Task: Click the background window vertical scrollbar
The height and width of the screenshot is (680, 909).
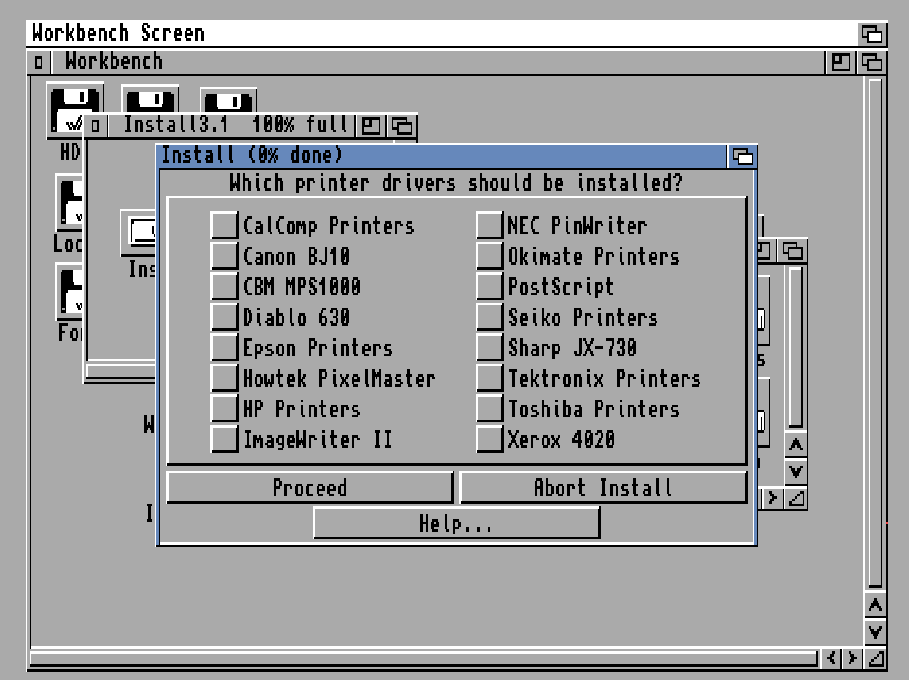Action: tap(796, 347)
